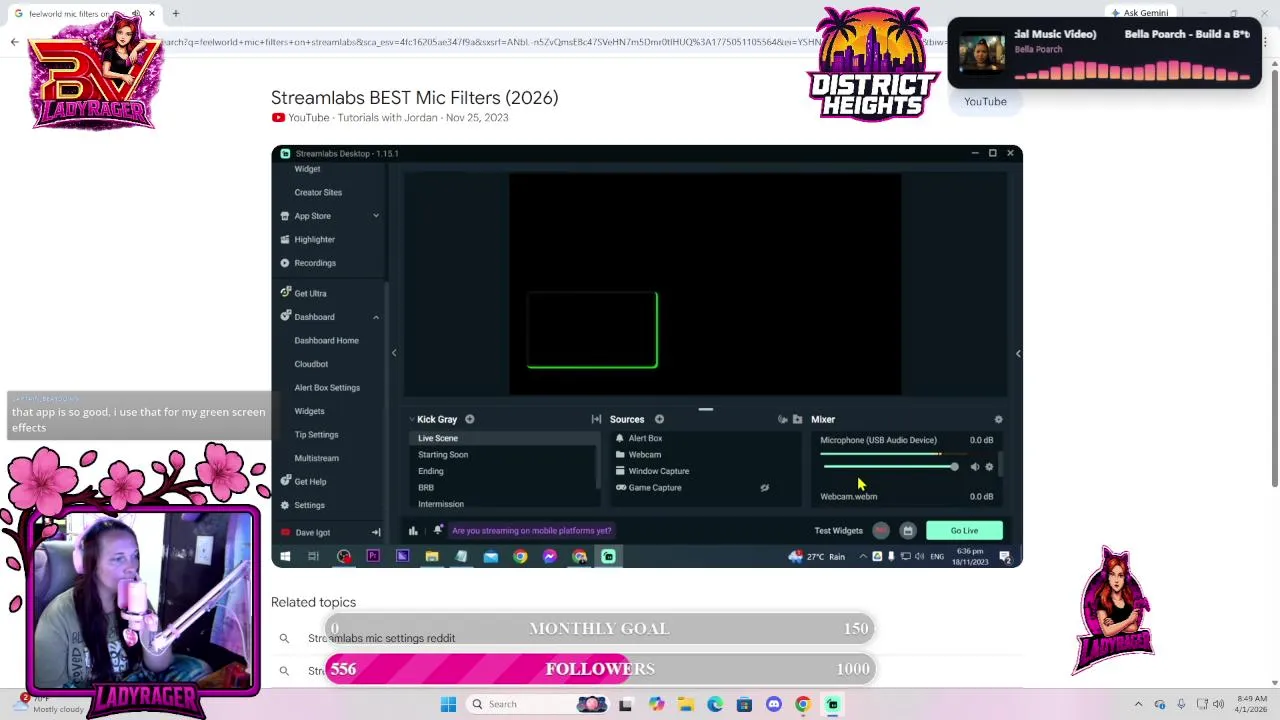Open Alert Box Settings menu item
This screenshot has height=720, width=1280.
point(327,388)
